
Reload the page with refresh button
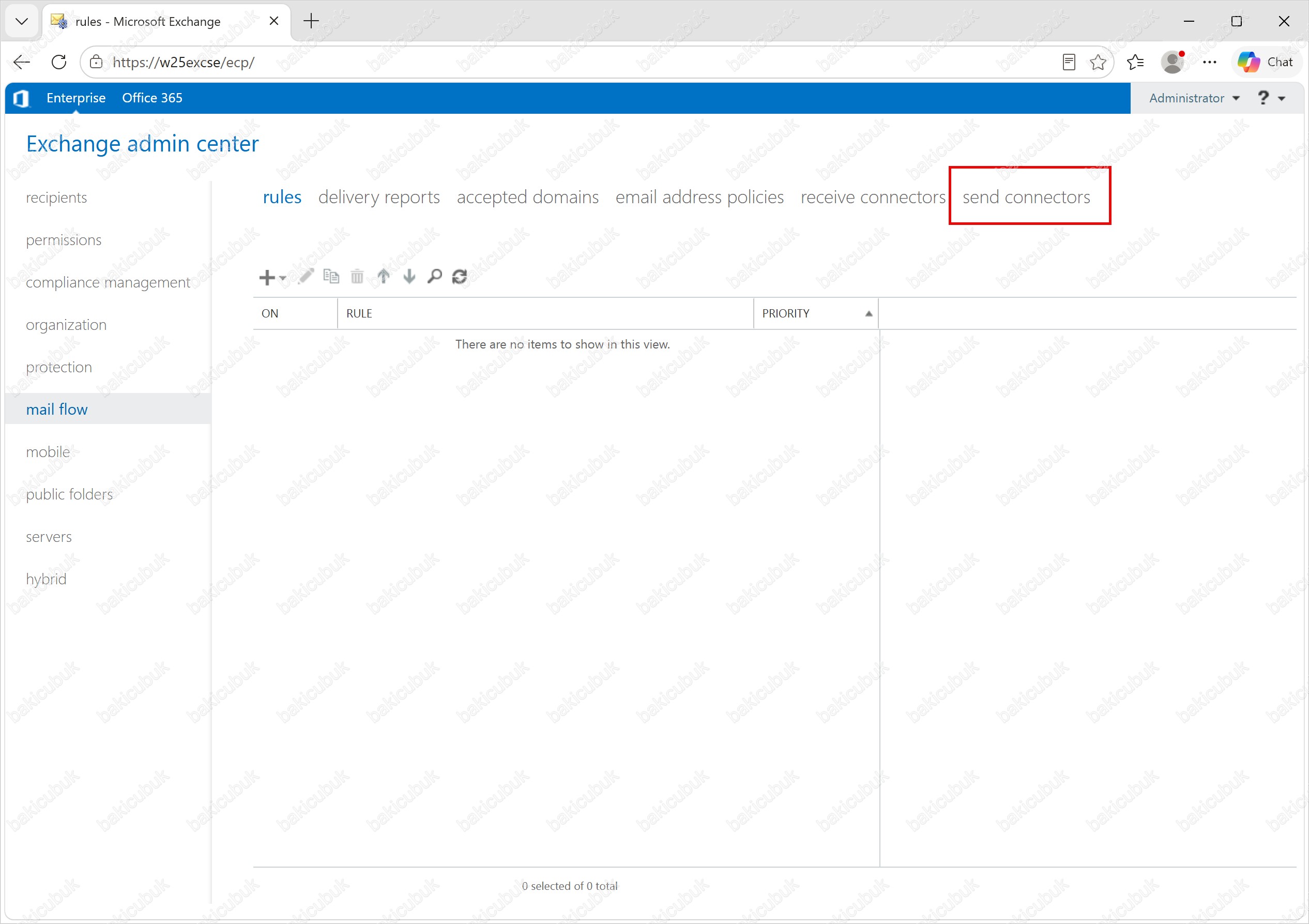(59, 62)
